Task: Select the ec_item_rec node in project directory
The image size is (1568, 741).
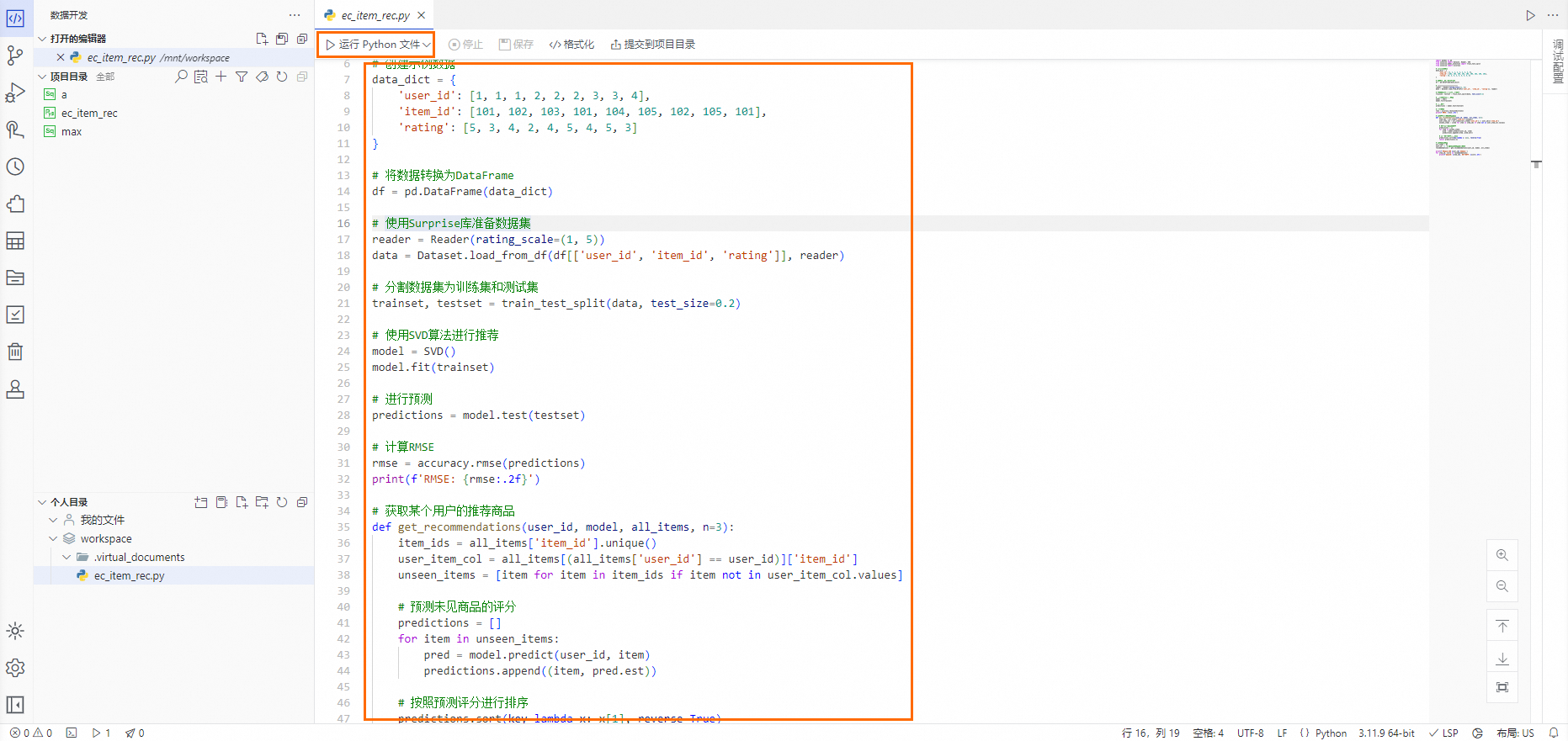Action: coord(89,114)
